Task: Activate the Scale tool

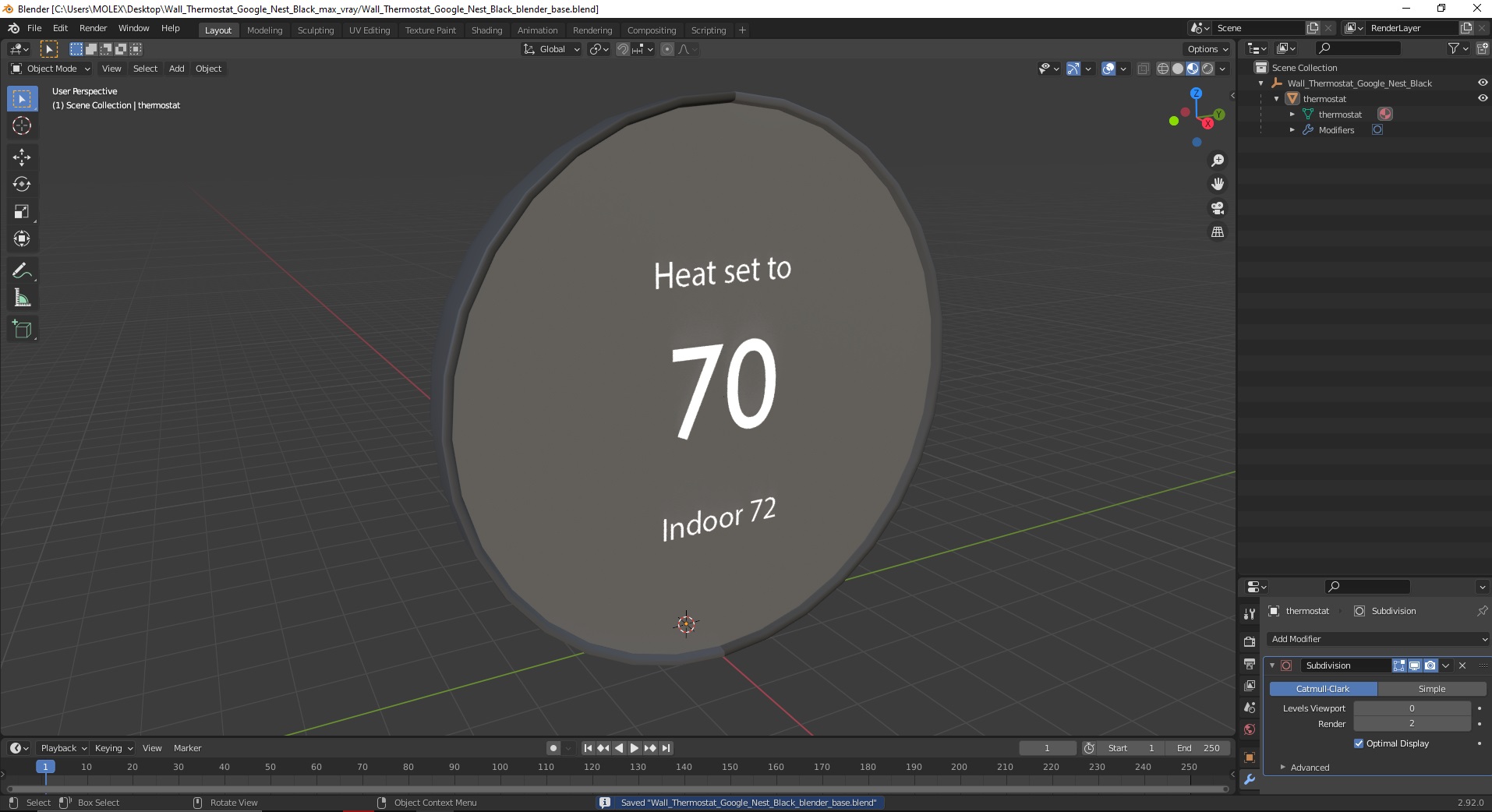Action: (22, 211)
